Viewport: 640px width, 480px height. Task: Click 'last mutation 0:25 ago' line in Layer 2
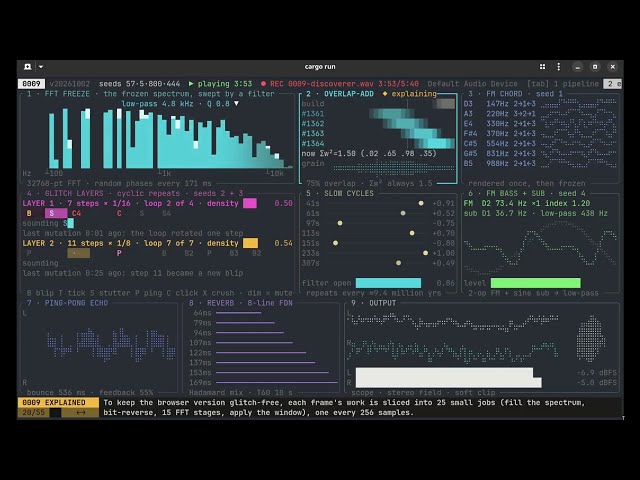tap(133, 273)
